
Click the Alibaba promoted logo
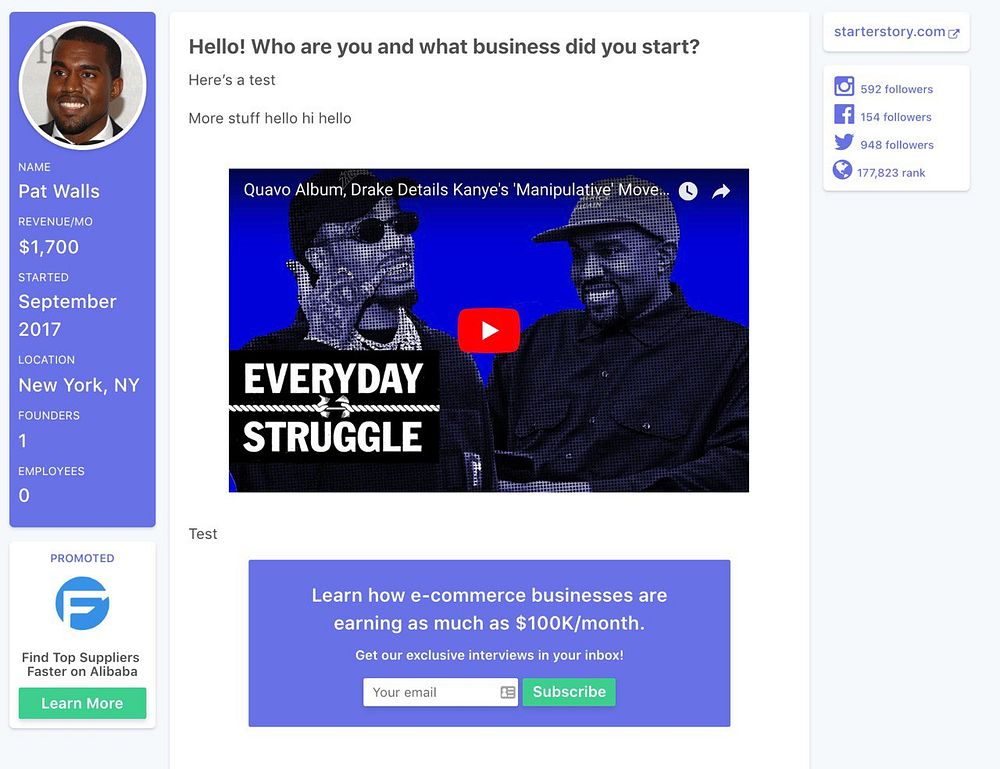coord(82,603)
